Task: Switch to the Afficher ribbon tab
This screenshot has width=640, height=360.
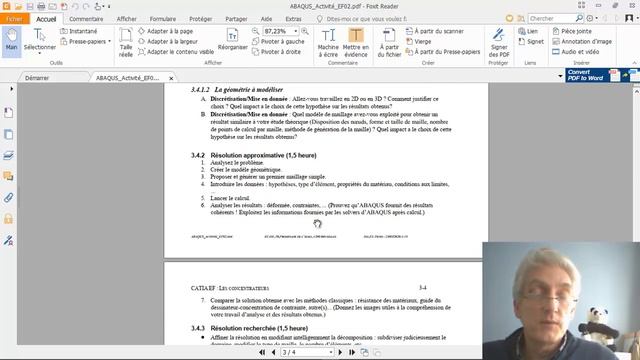Action: click(127, 19)
